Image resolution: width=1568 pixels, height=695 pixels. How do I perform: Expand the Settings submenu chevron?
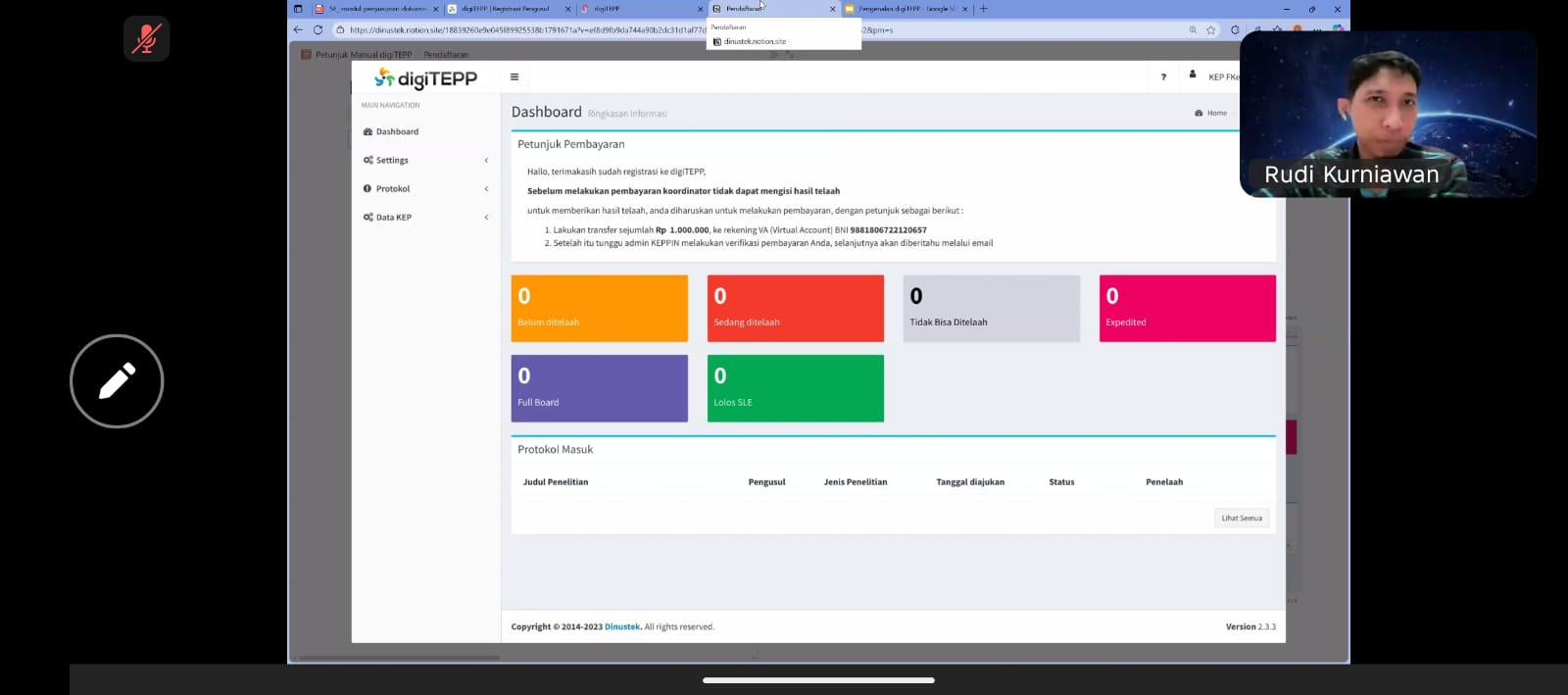(486, 160)
